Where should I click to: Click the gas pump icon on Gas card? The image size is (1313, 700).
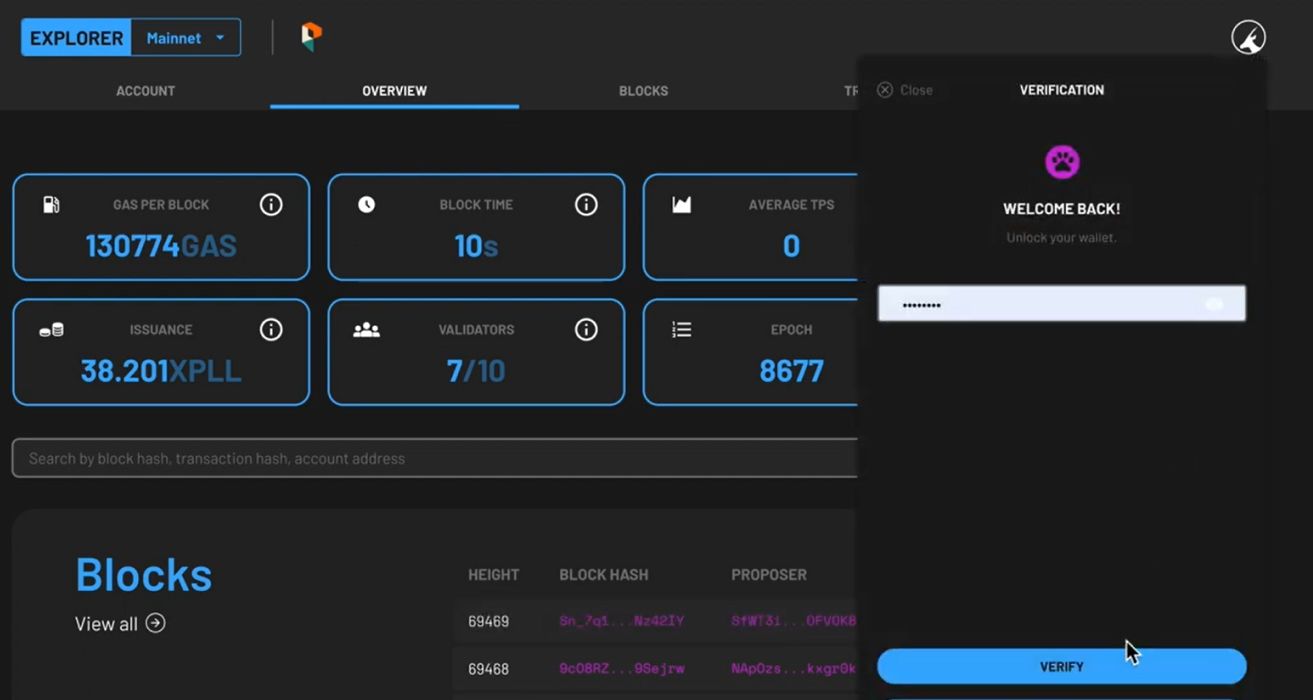coord(51,204)
